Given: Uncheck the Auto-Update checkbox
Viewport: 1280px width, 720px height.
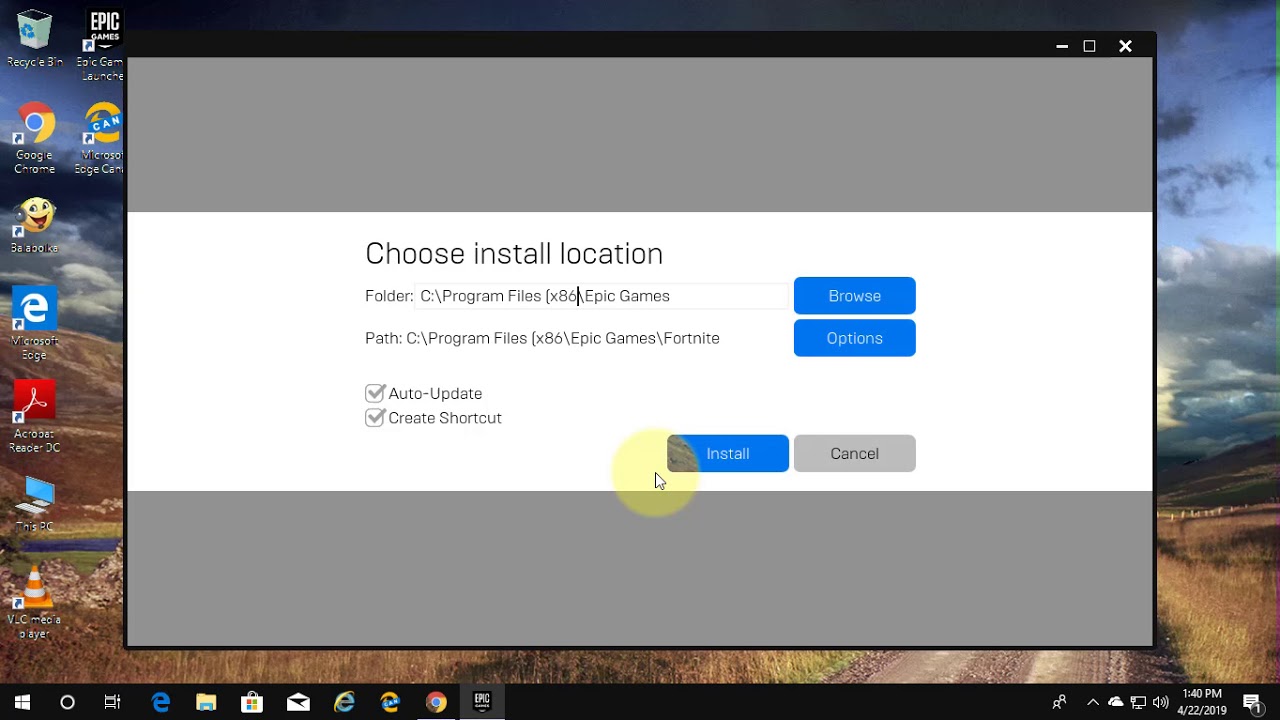Looking at the screenshot, I should (x=375, y=393).
